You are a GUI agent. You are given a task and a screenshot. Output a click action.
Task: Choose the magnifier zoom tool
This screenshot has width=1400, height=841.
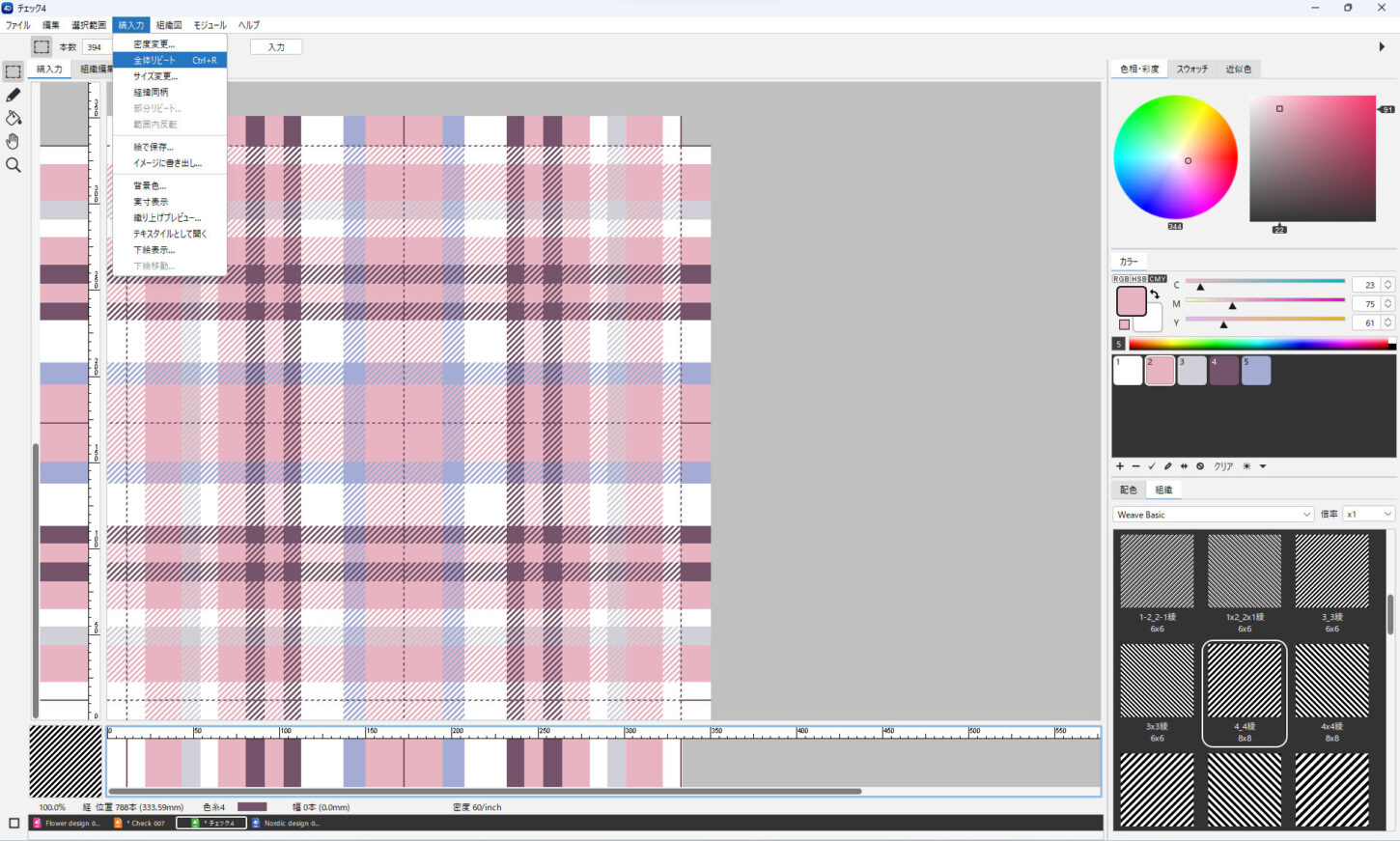[13, 165]
